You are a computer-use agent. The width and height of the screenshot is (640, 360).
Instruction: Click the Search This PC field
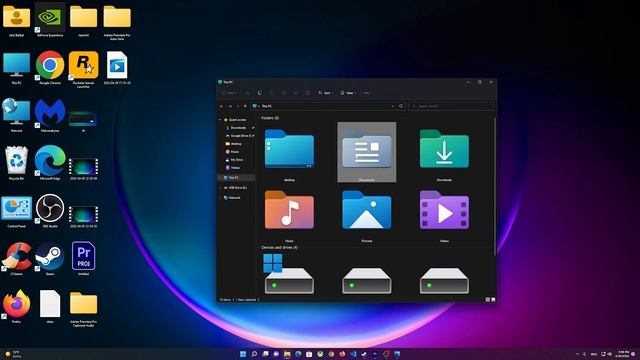(452, 106)
